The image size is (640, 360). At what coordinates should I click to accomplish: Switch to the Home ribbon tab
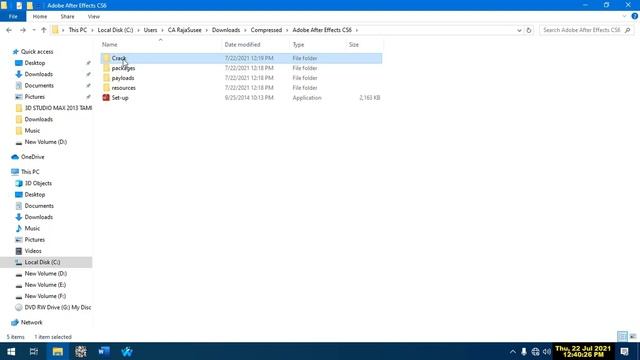point(40,17)
